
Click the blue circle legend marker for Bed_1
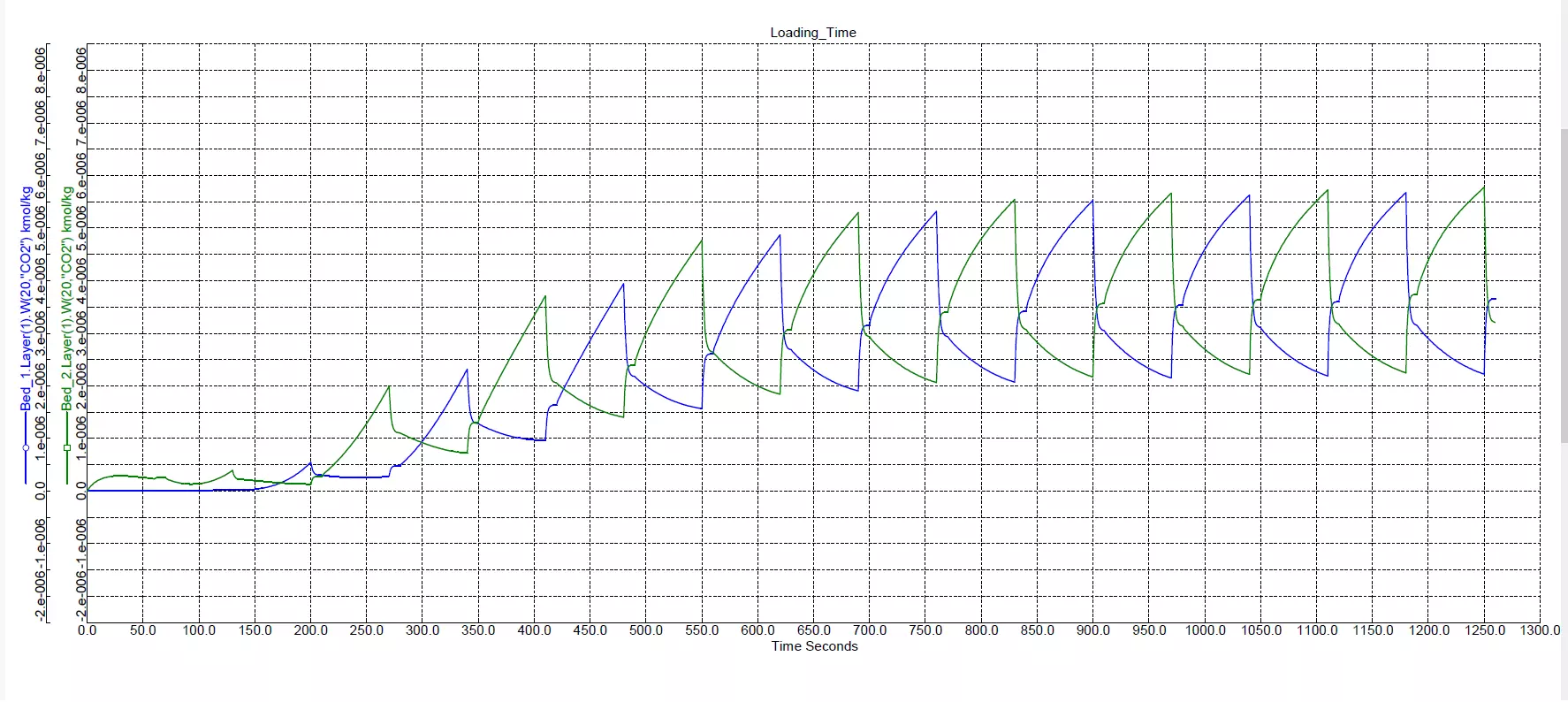[26, 447]
